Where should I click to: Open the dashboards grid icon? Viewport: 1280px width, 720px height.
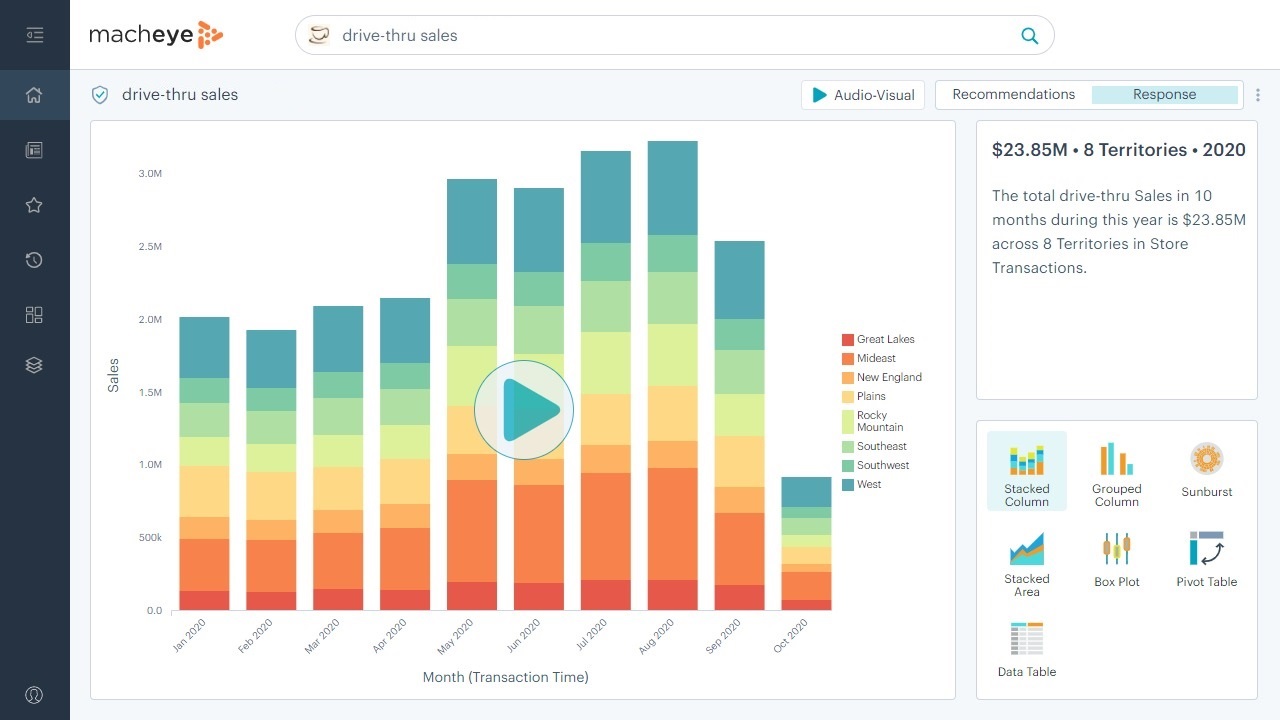(34, 315)
